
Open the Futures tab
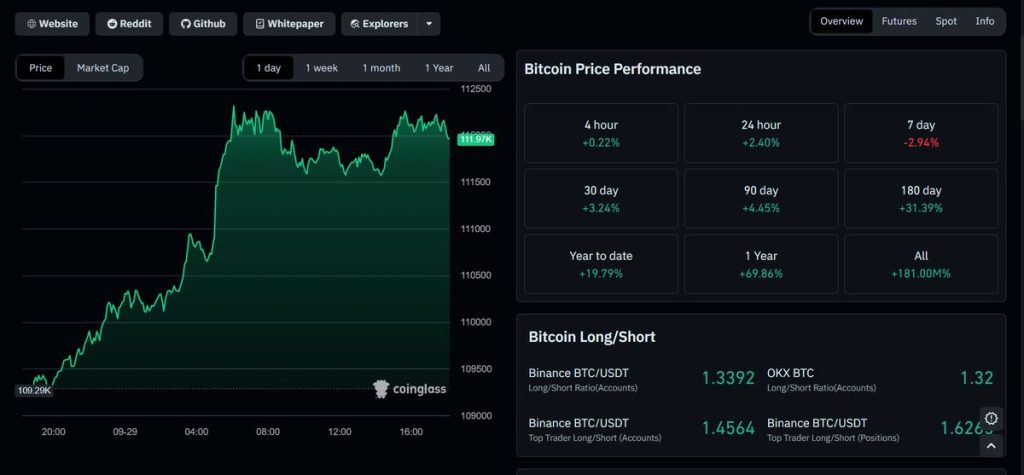click(899, 21)
